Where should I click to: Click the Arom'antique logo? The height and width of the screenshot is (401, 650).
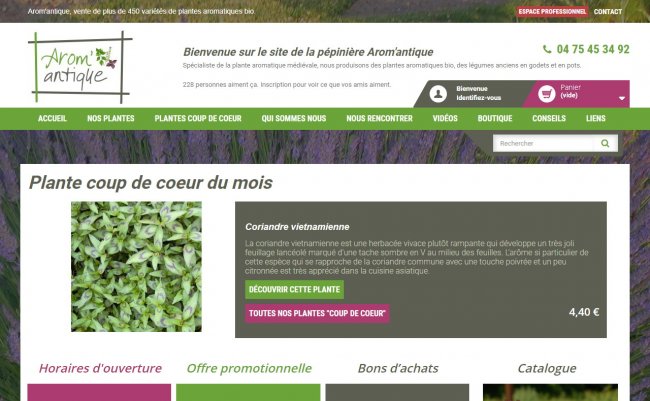click(x=80, y=67)
